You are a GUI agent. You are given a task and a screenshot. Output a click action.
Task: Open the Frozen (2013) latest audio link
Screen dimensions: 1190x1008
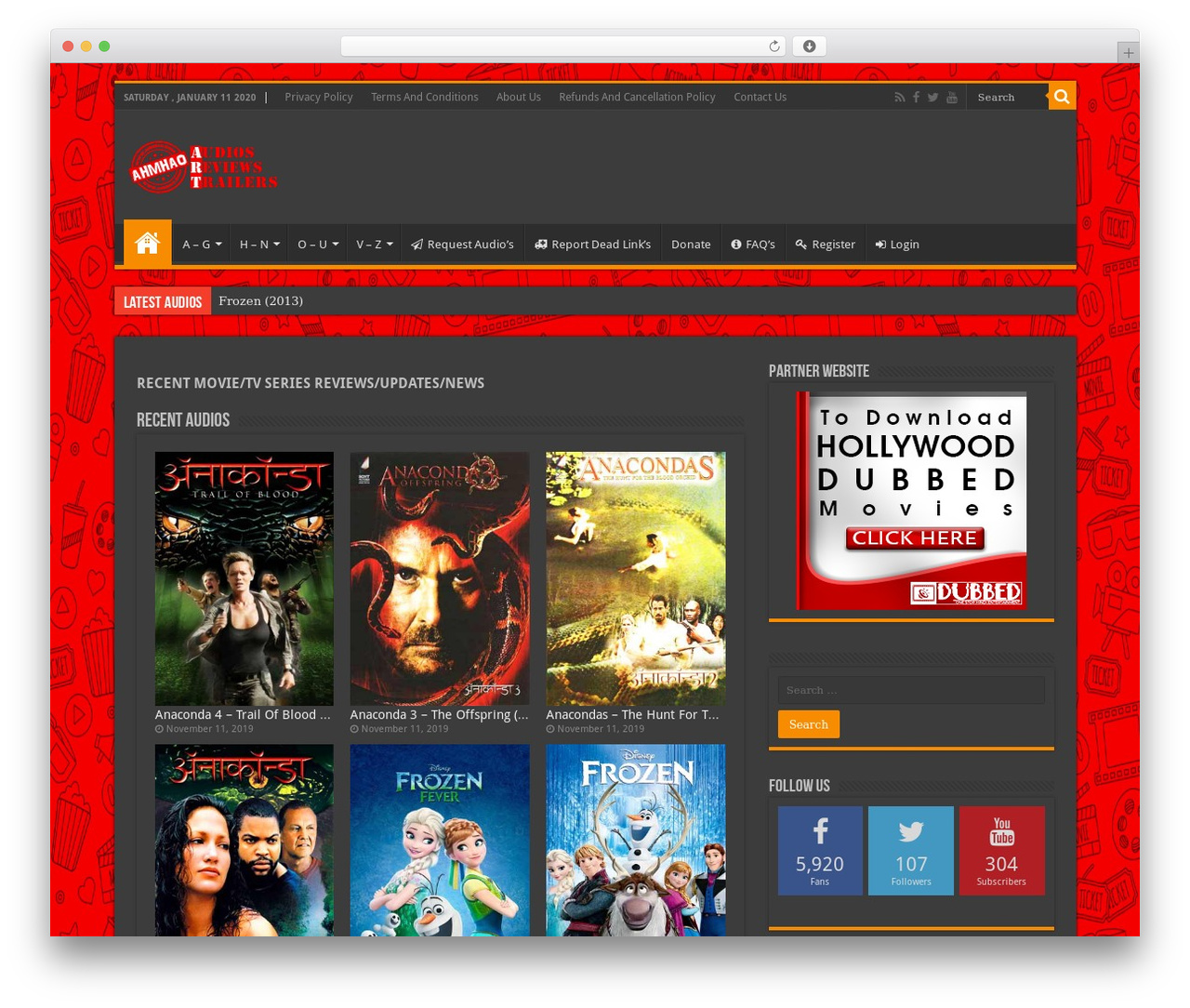click(260, 300)
